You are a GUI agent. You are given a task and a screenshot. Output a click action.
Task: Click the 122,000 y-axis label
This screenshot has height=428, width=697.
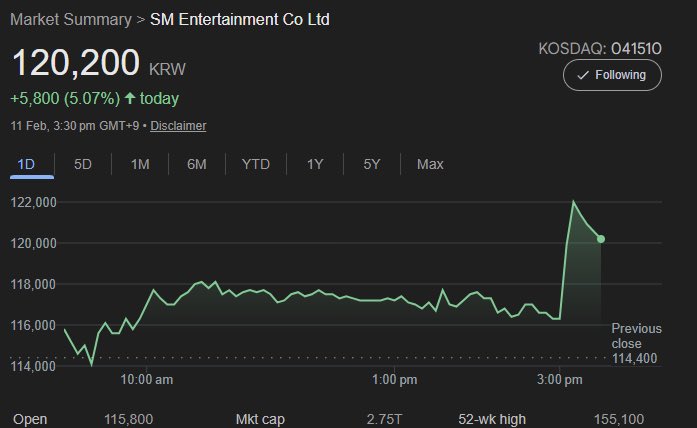tap(34, 202)
